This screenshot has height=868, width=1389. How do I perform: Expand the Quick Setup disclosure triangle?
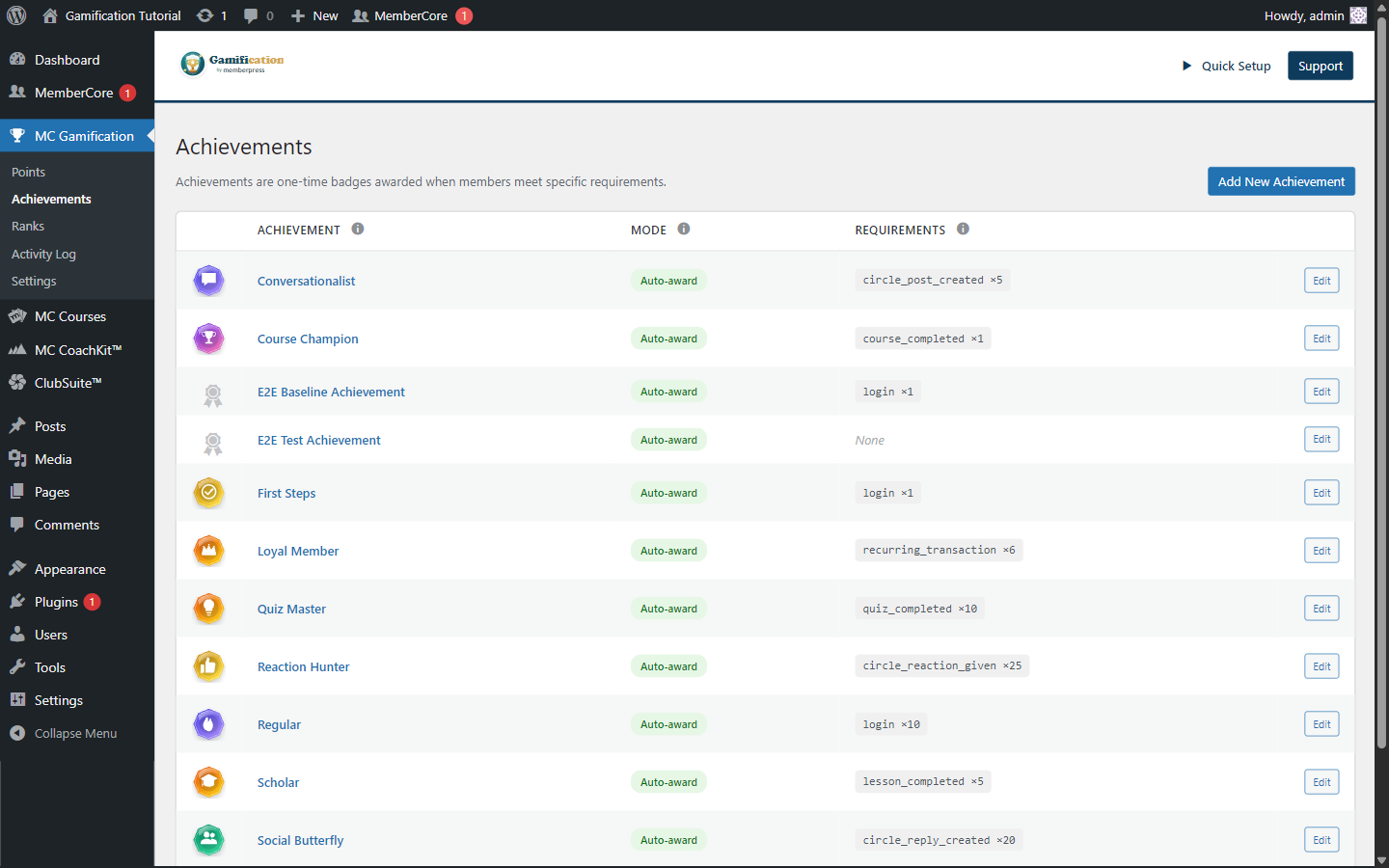(x=1187, y=66)
